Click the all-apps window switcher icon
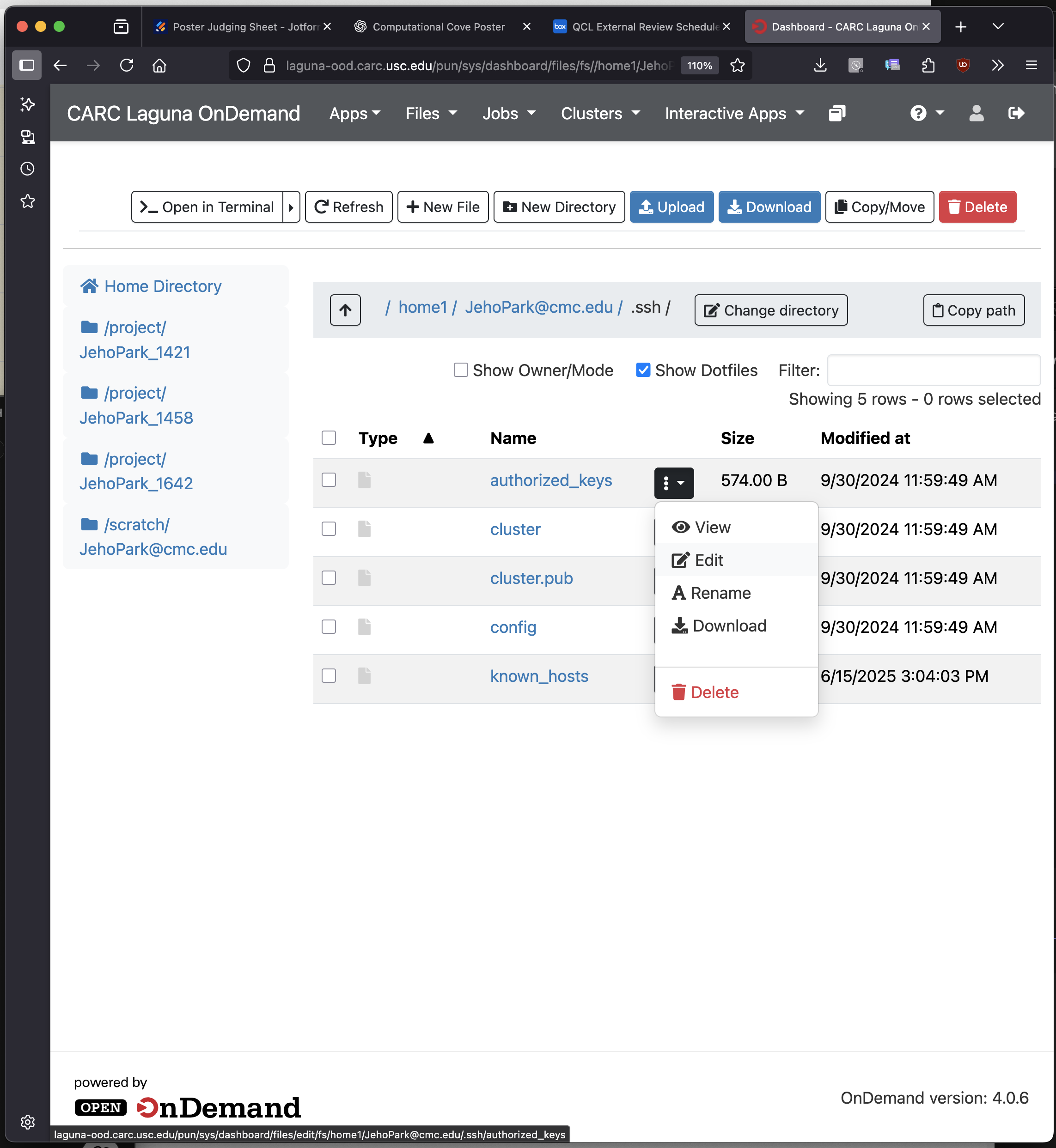This screenshot has width=1056, height=1148. coord(836,113)
